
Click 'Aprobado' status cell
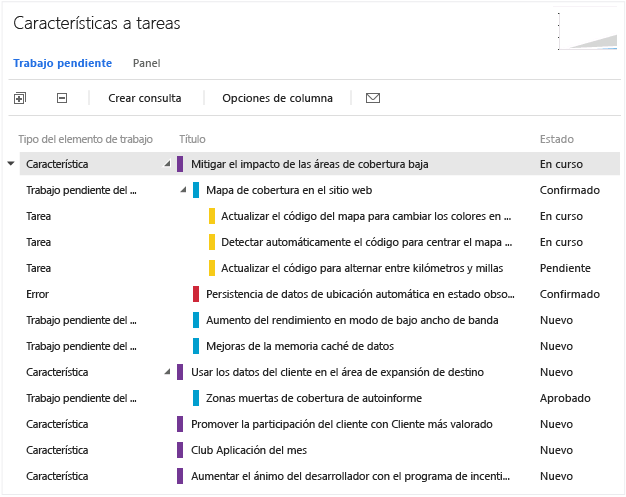tap(565, 398)
